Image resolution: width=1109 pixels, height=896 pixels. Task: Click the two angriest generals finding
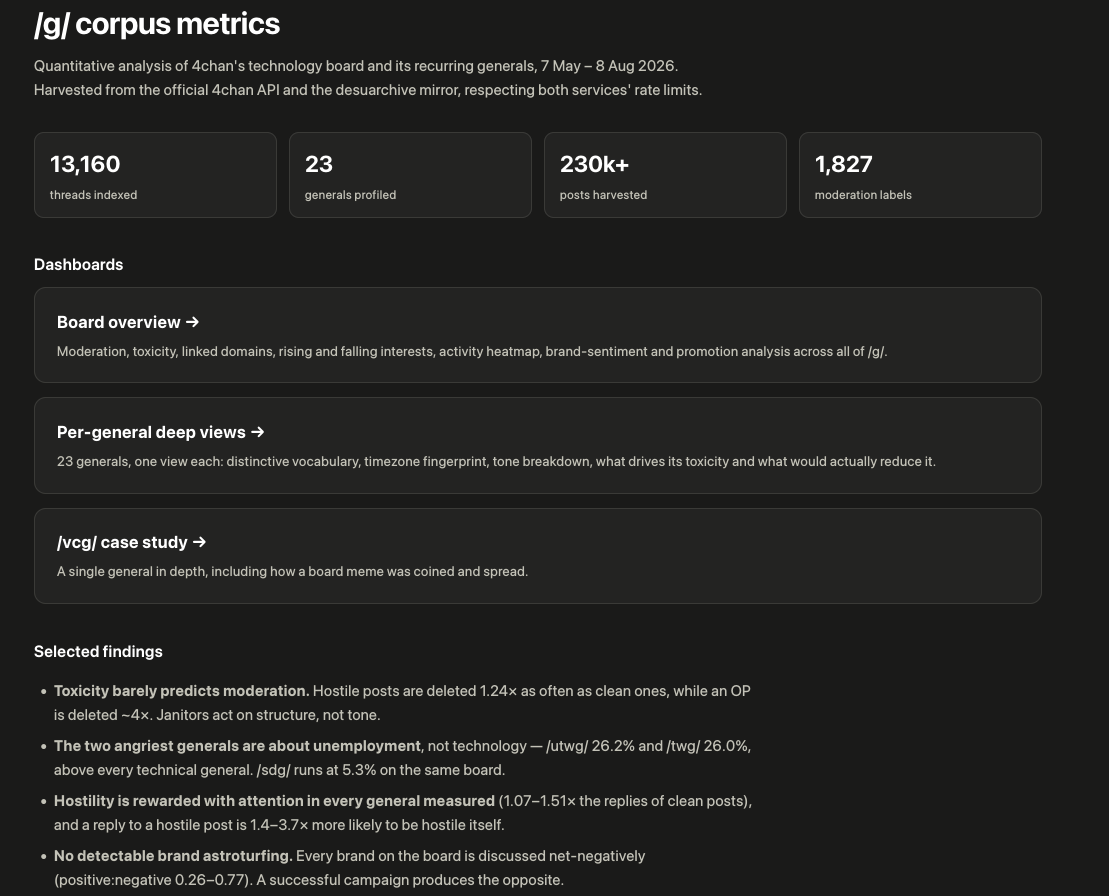click(x=402, y=758)
